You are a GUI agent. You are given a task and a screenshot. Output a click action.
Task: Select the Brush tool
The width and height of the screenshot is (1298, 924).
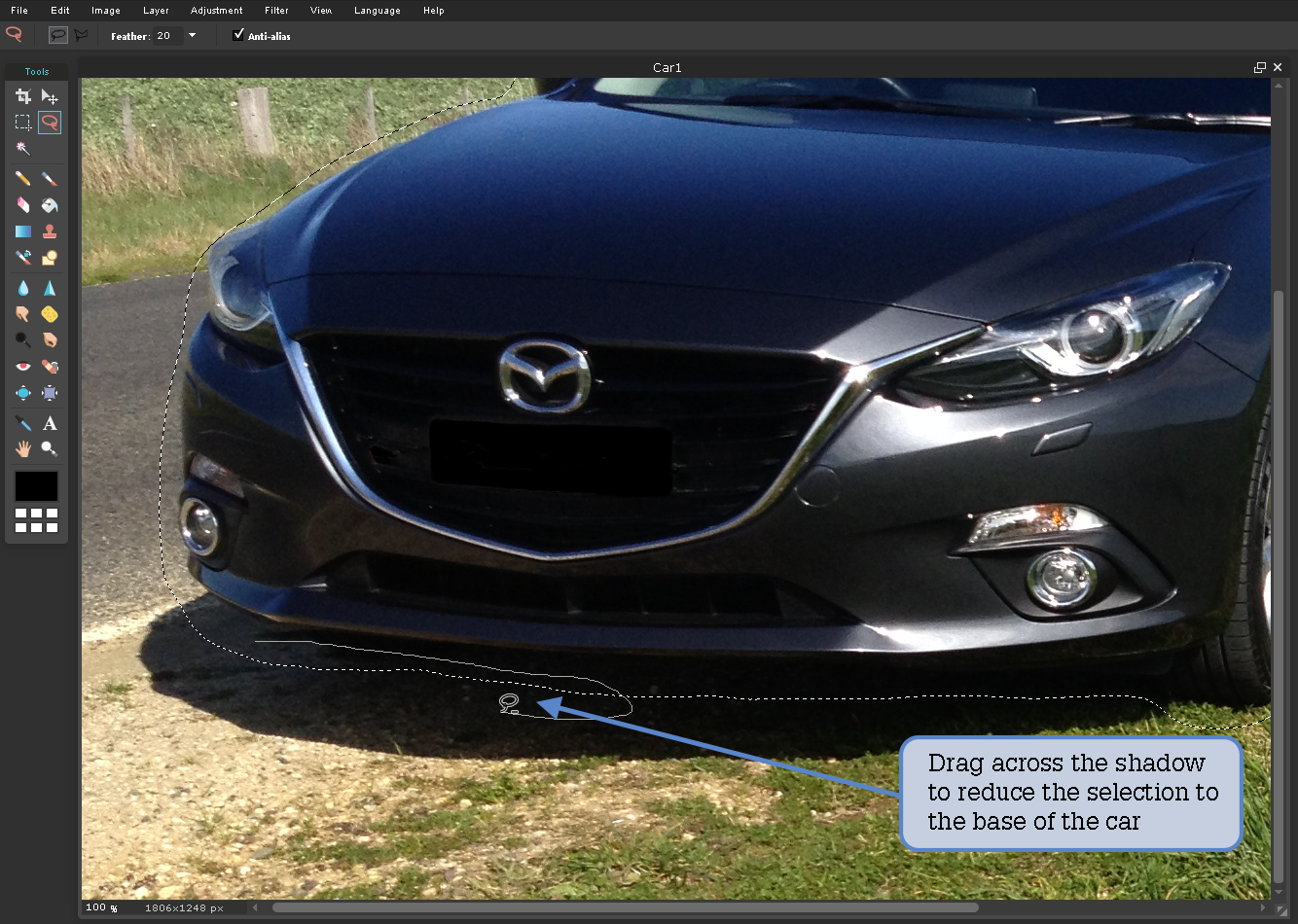(x=50, y=179)
